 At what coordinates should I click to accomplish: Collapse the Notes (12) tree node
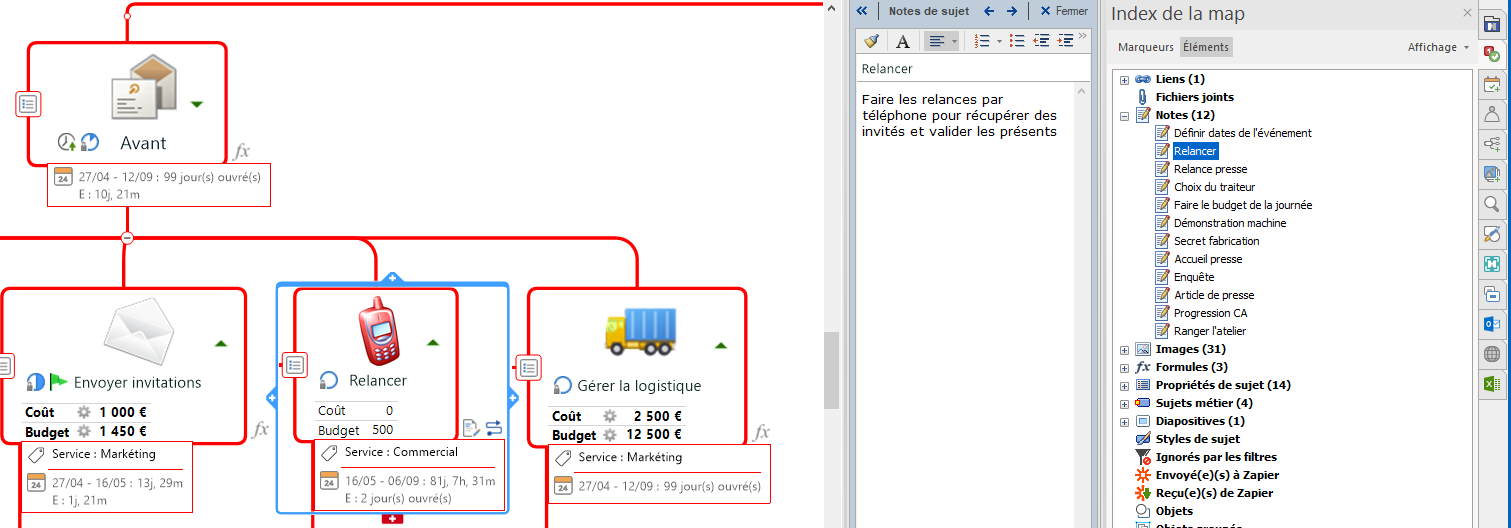[1125, 116]
